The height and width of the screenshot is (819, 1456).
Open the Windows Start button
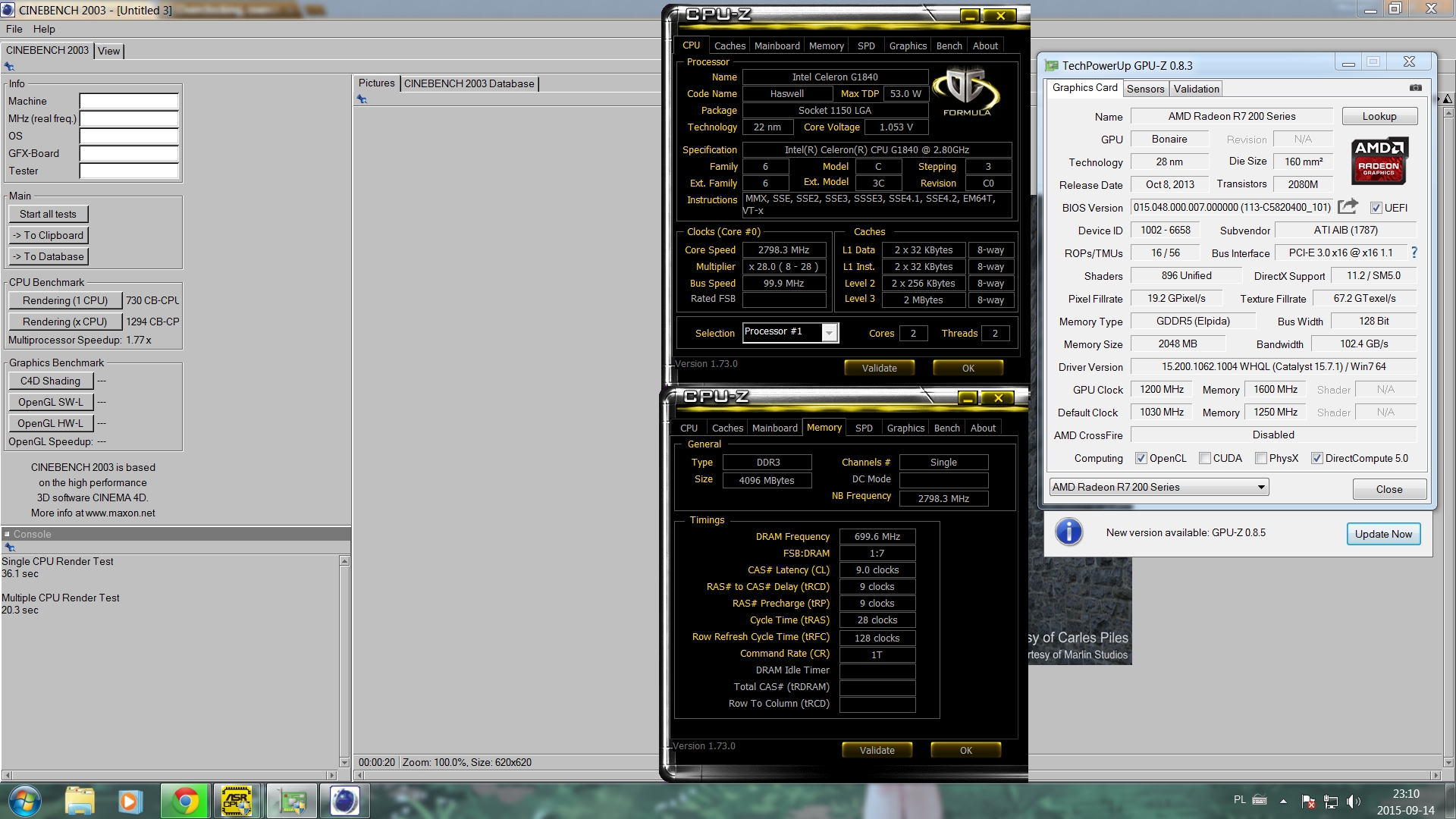[x=24, y=801]
